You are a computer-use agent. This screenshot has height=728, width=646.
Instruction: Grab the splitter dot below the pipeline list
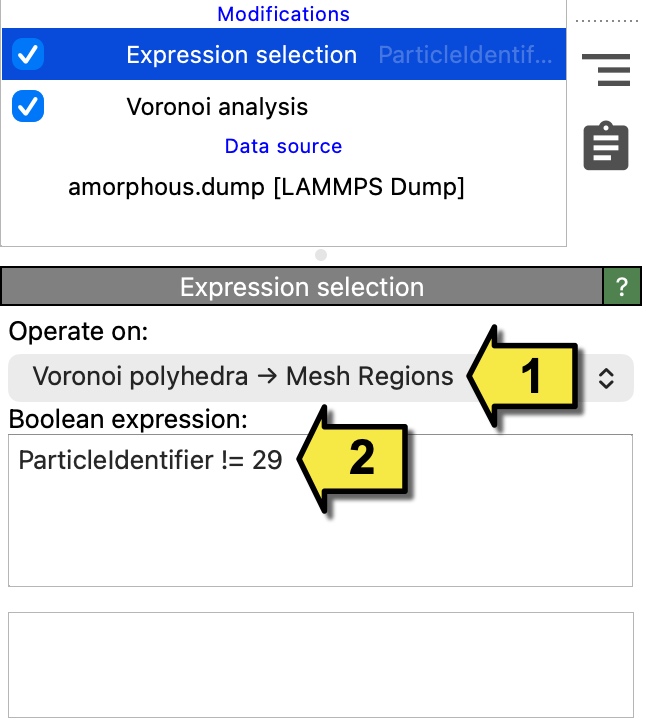click(320, 255)
